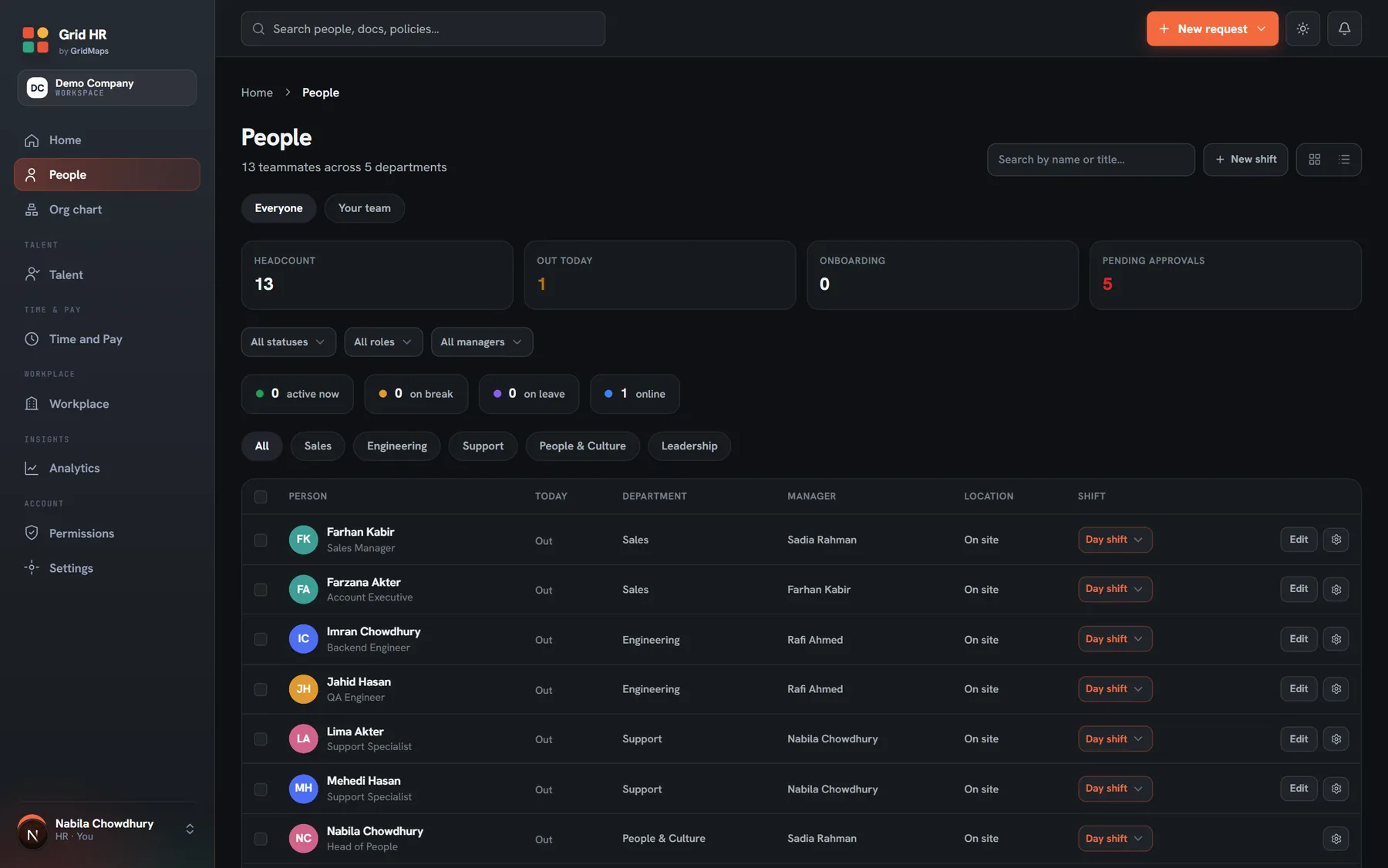This screenshot has height=868, width=1388.
Task: Open settings gear for Farzana Akter row
Action: [x=1336, y=590]
